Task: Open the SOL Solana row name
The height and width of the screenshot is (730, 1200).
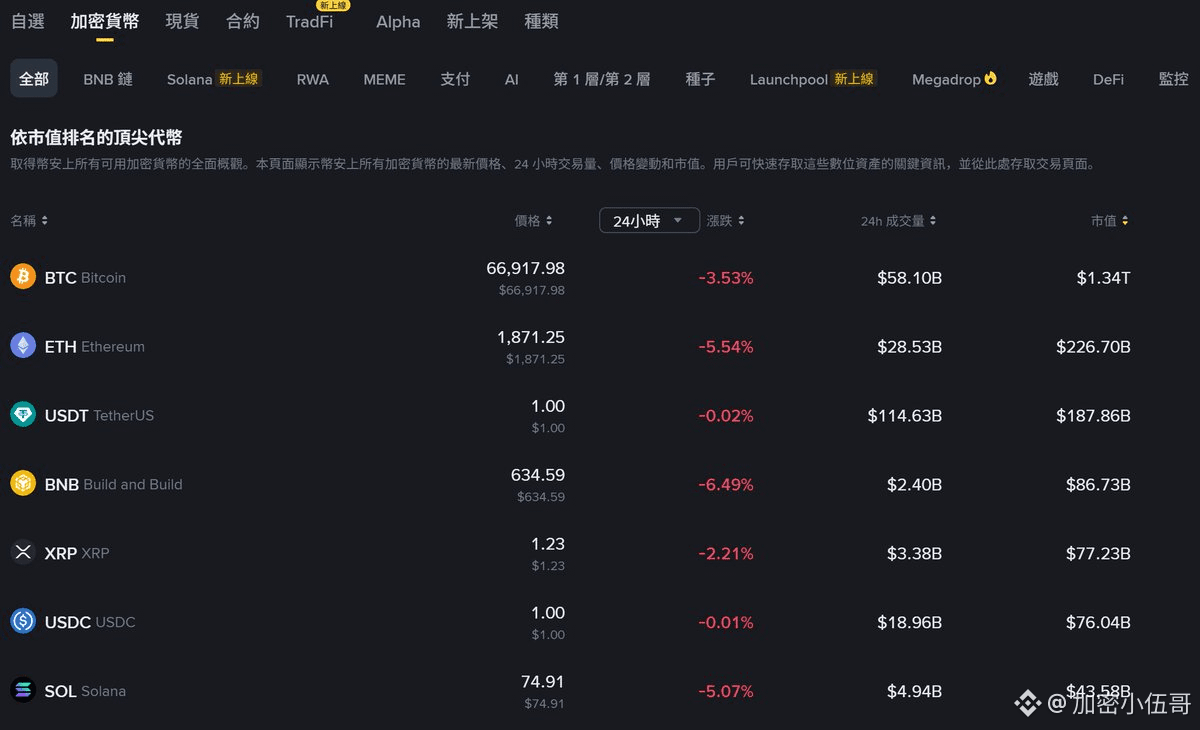Action: click(x=85, y=691)
